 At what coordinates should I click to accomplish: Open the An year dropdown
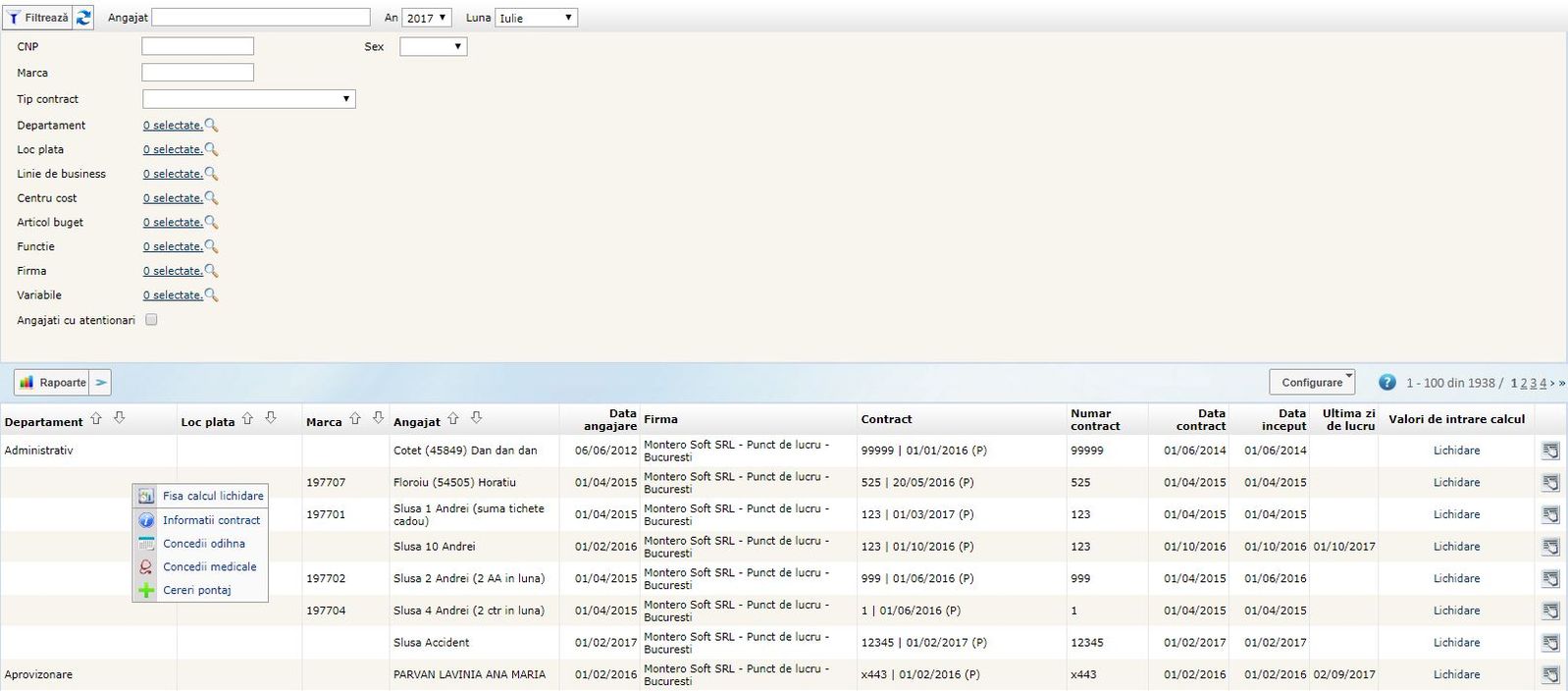point(428,18)
